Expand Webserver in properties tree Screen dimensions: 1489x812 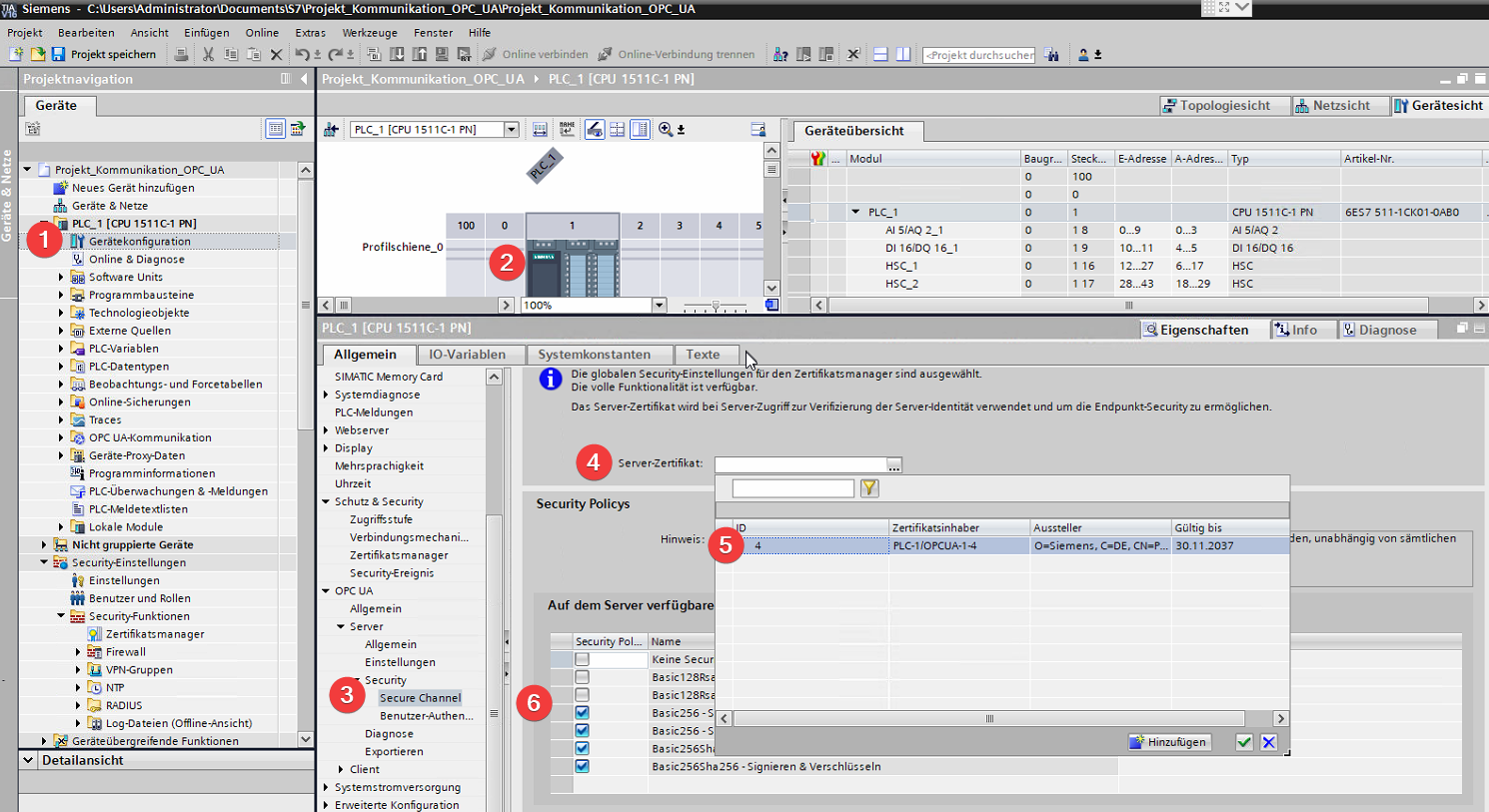pyautogui.click(x=326, y=430)
